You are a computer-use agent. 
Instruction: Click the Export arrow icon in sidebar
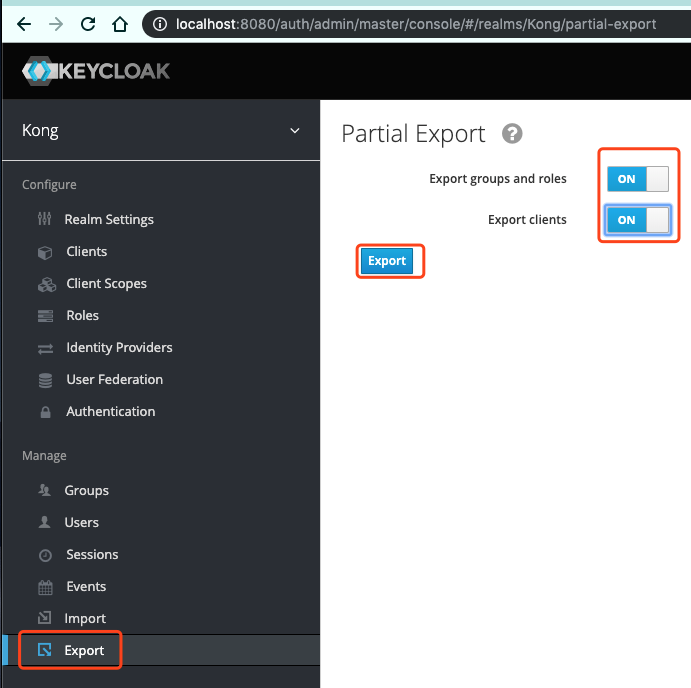[x=45, y=650]
